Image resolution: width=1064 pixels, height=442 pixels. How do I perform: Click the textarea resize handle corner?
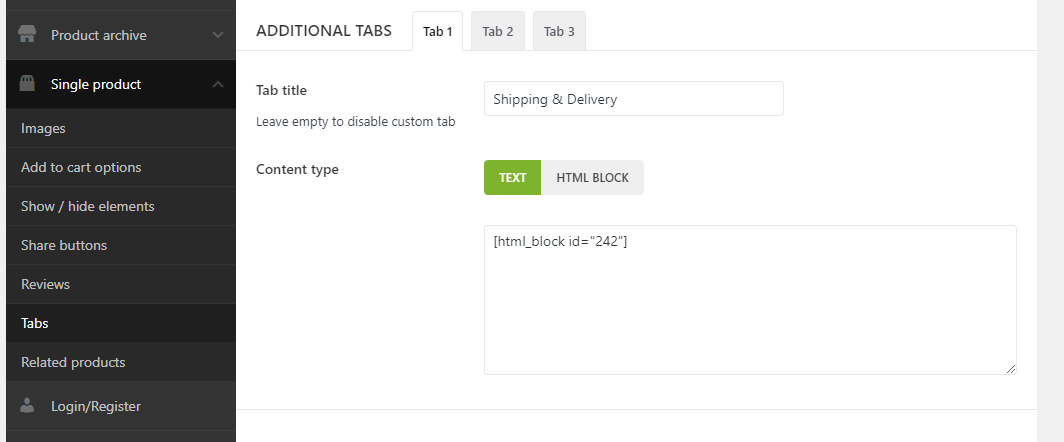(x=1011, y=369)
